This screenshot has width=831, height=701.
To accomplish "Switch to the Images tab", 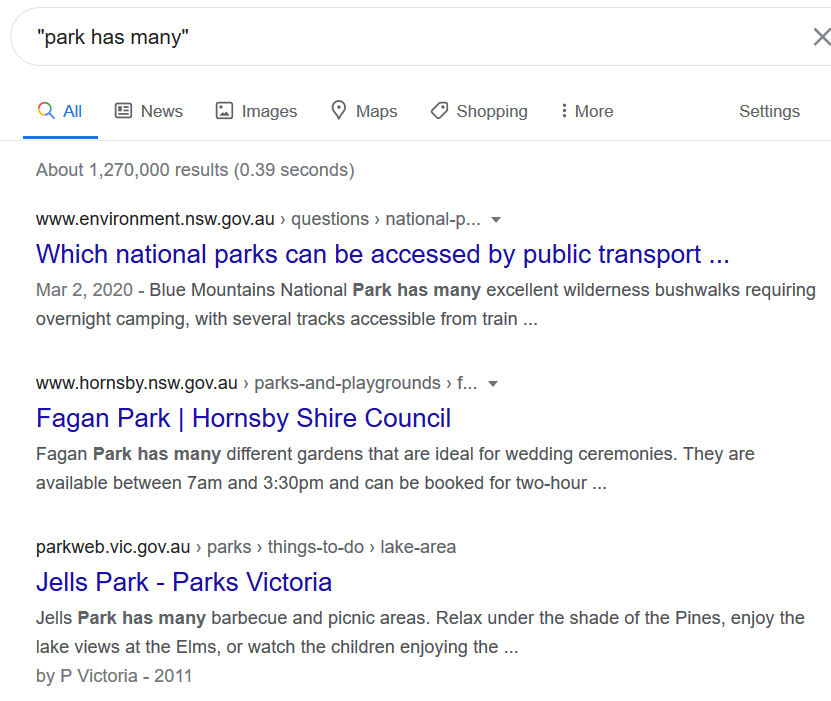I will (x=257, y=111).
